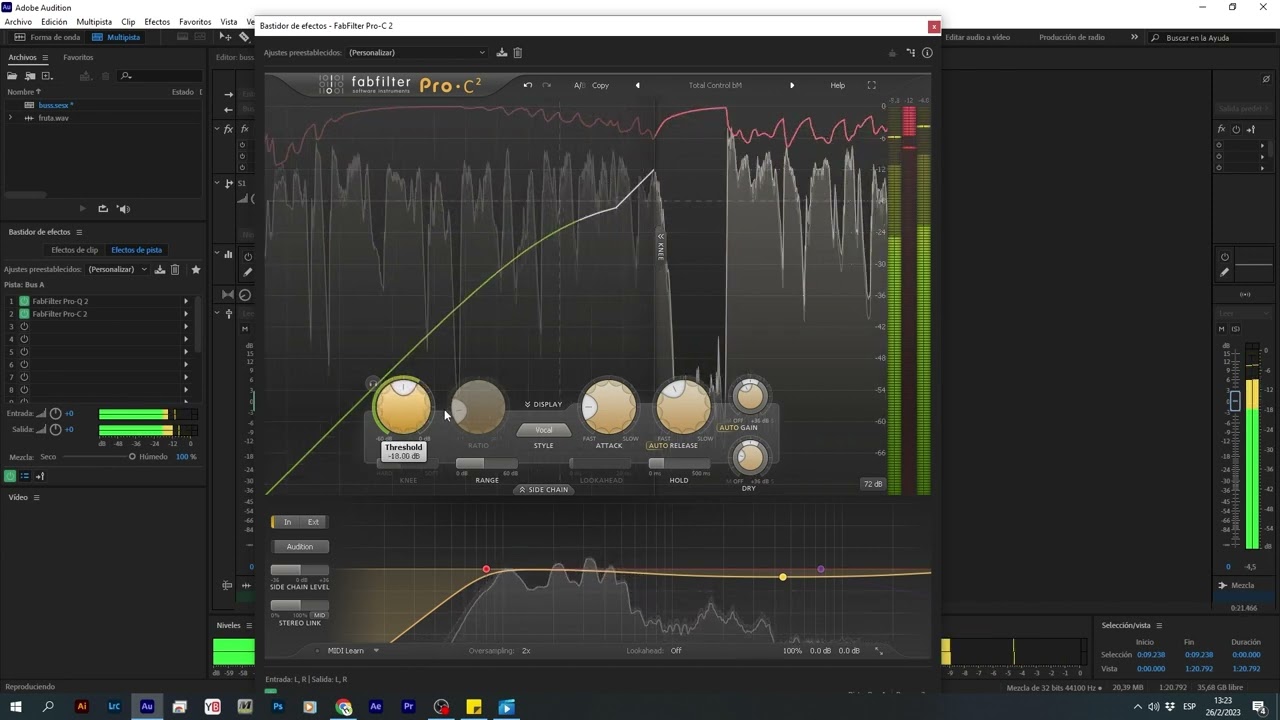This screenshot has width=1280, height=720.
Task: Click red side chain filter node
Action: pos(486,569)
